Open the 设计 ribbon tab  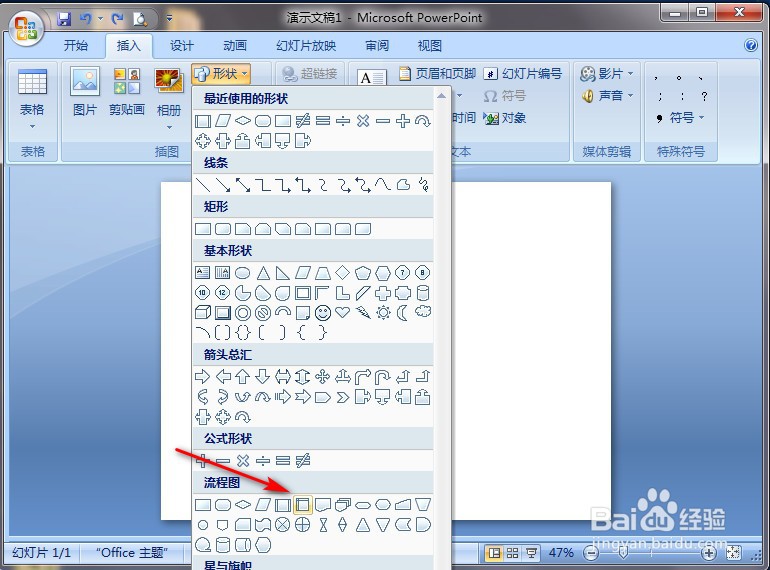[182, 46]
